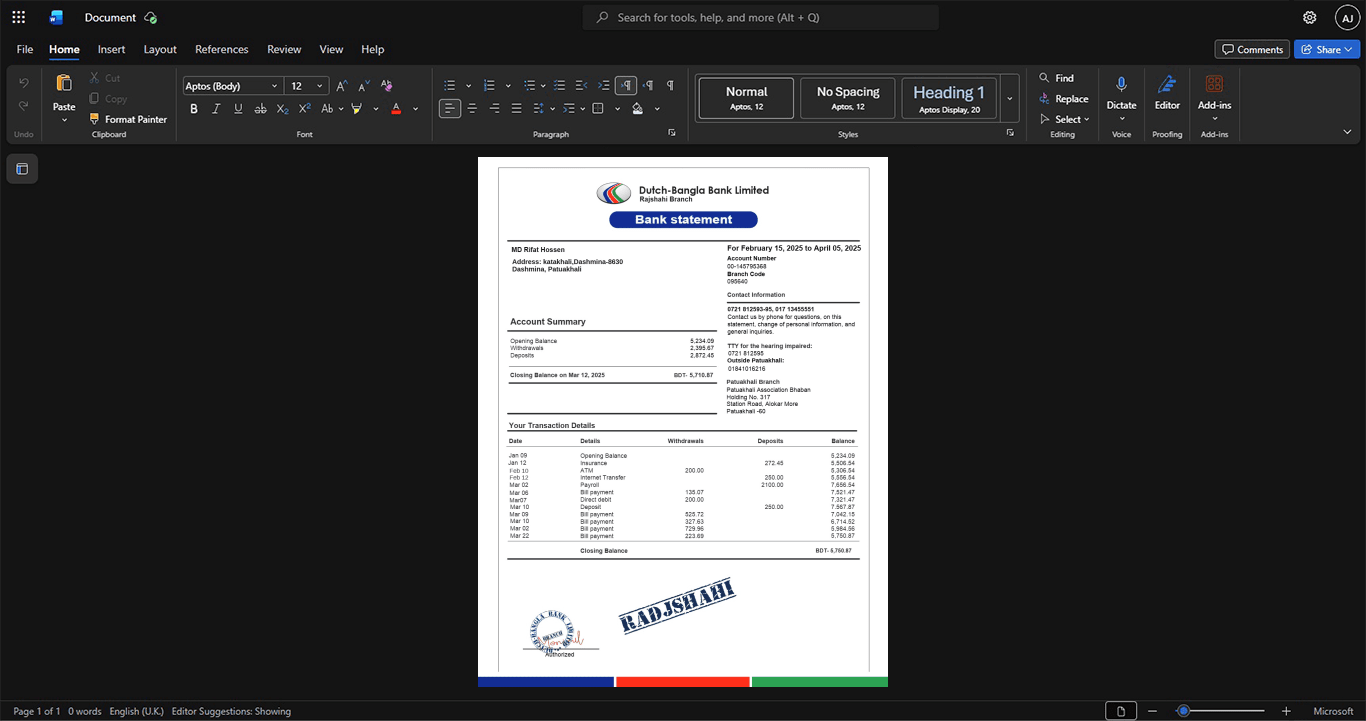This screenshot has height=721, width=1366.
Task: Switch to the References tab
Action: (222, 49)
